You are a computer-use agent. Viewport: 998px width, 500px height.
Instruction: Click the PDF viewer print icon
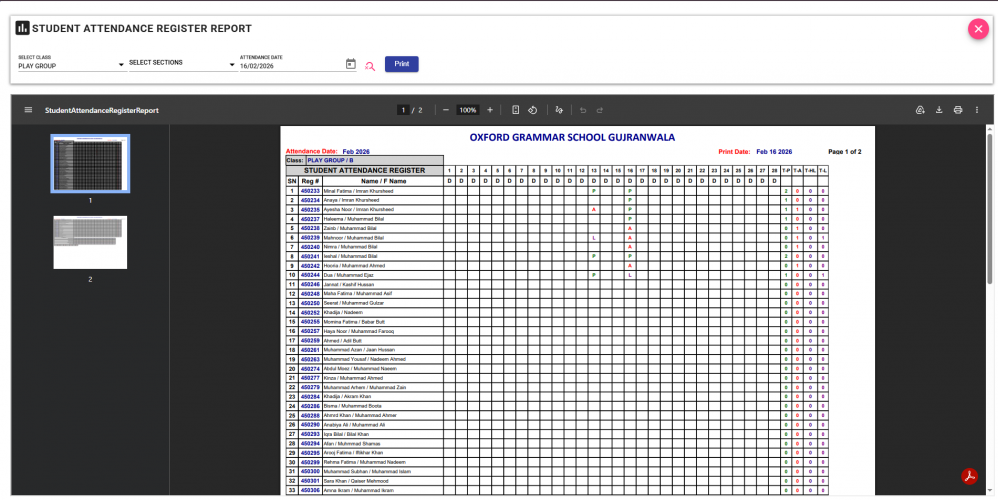(958, 110)
